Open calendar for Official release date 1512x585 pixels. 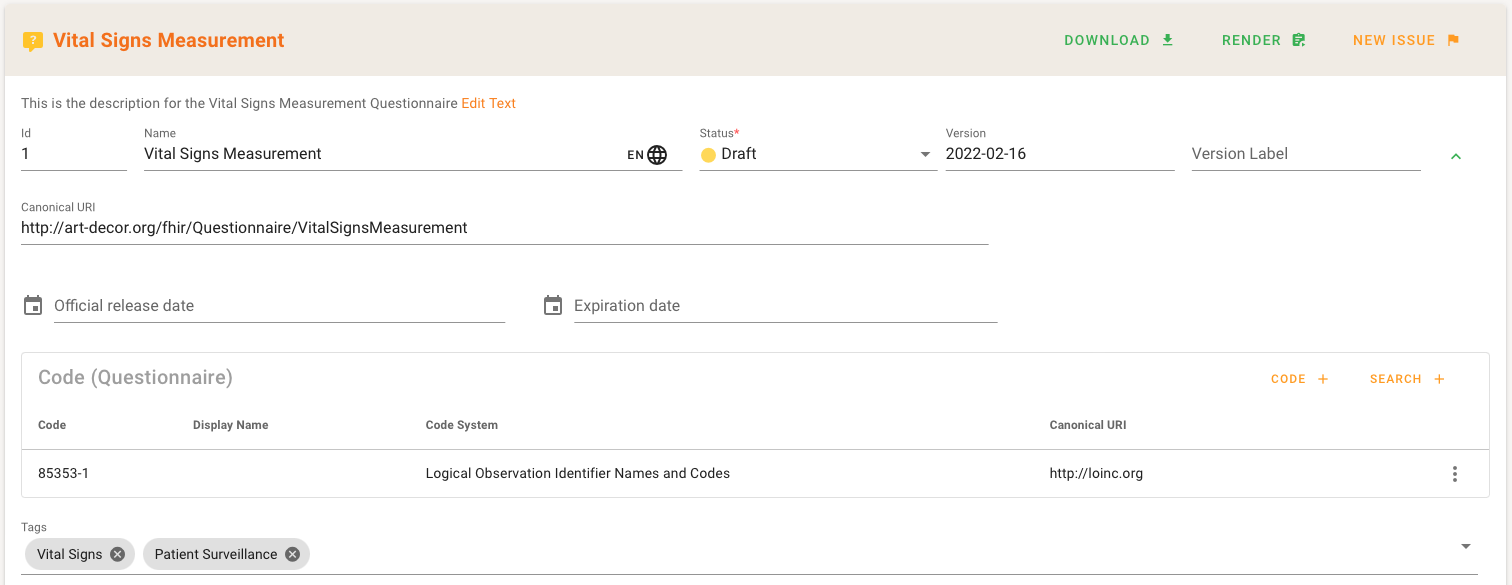pos(33,305)
